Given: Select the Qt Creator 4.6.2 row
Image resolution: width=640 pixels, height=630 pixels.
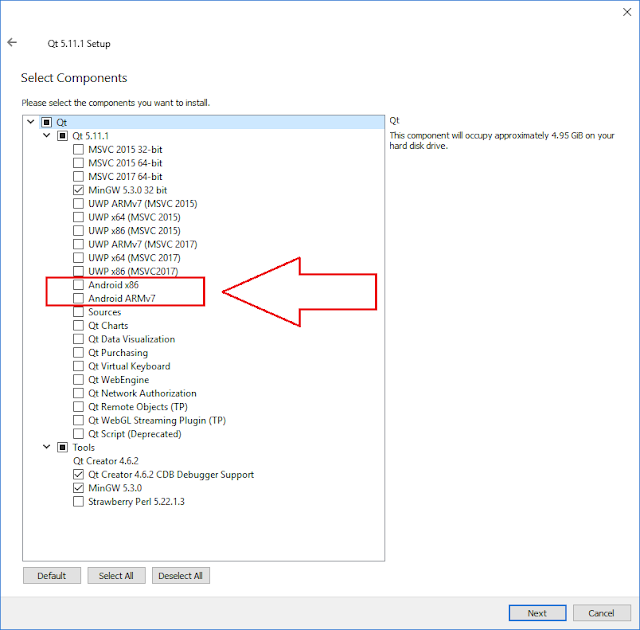Looking at the screenshot, I should pos(106,461).
